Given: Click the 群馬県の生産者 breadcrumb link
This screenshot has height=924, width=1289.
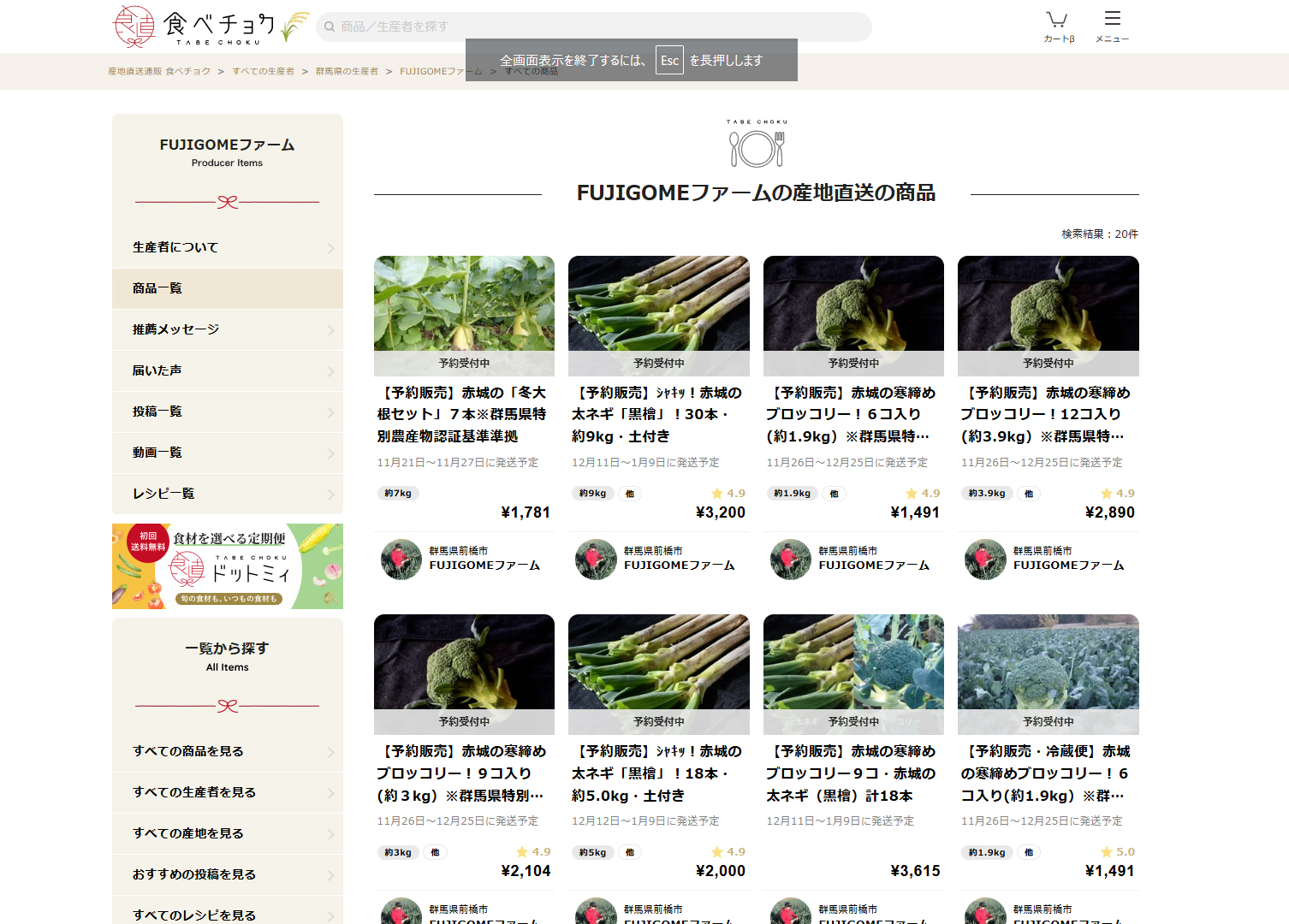Looking at the screenshot, I should coord(347,72).
